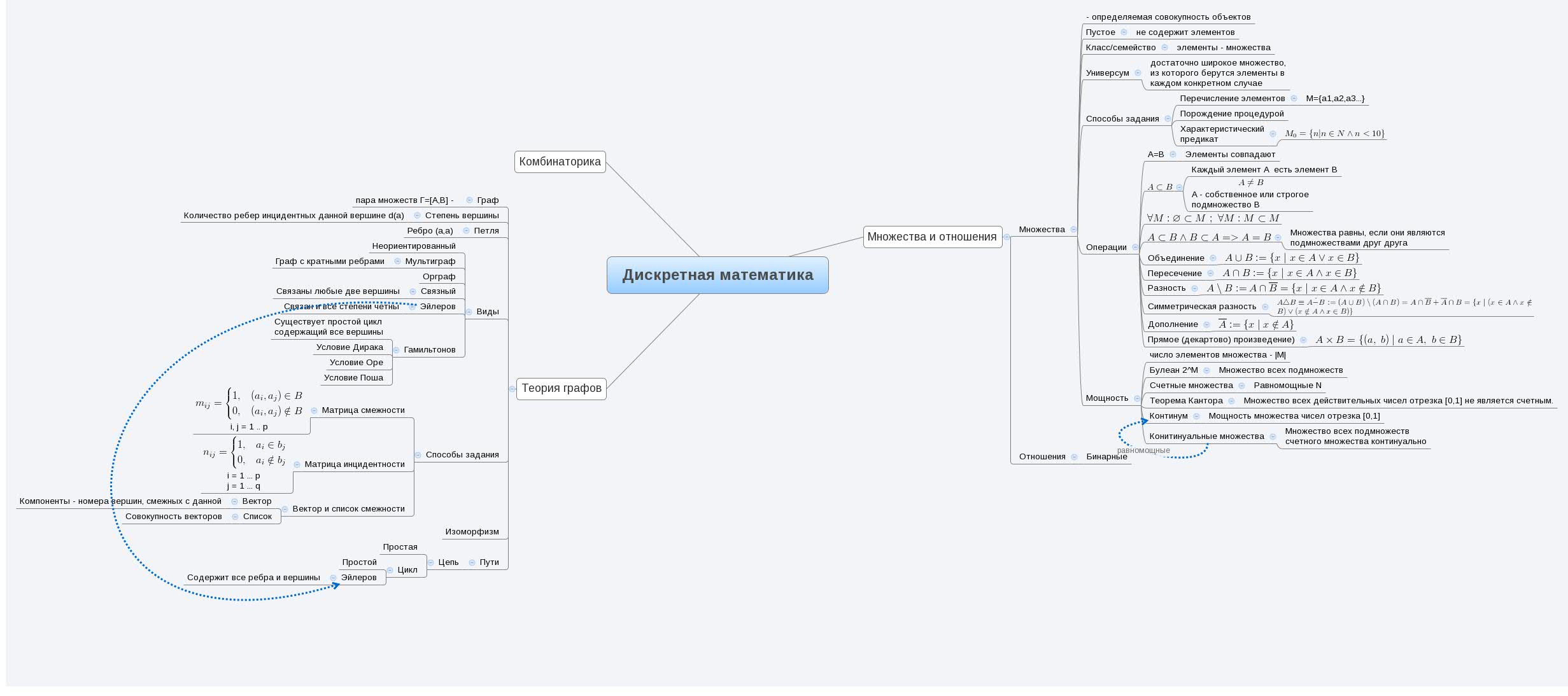Viewport: 1568px width, 696px height.
Task: Select the Теория графов node
Action: pyautogui.click(x=562, y=388)
